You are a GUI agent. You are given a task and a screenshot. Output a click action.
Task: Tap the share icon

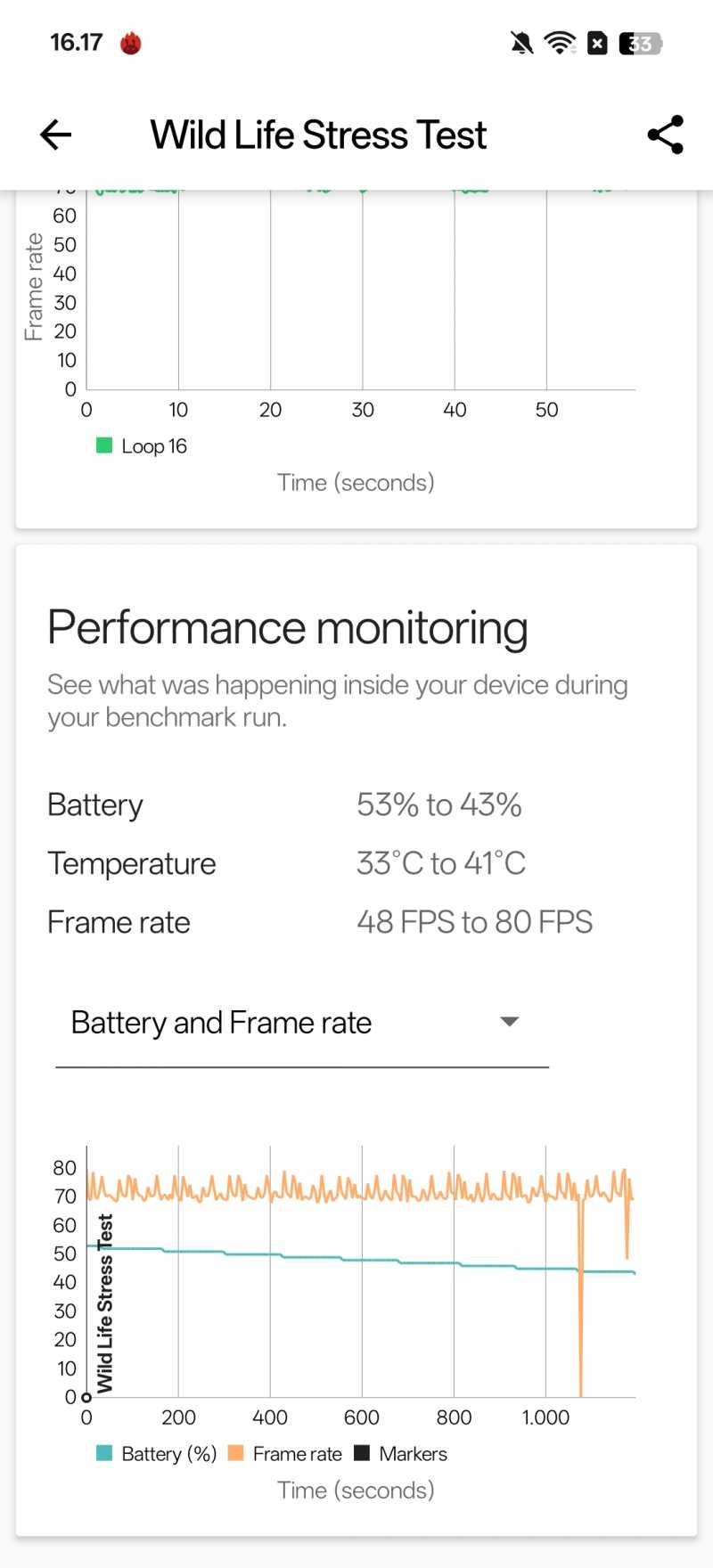pyautogui.click(x=665, y=135)
